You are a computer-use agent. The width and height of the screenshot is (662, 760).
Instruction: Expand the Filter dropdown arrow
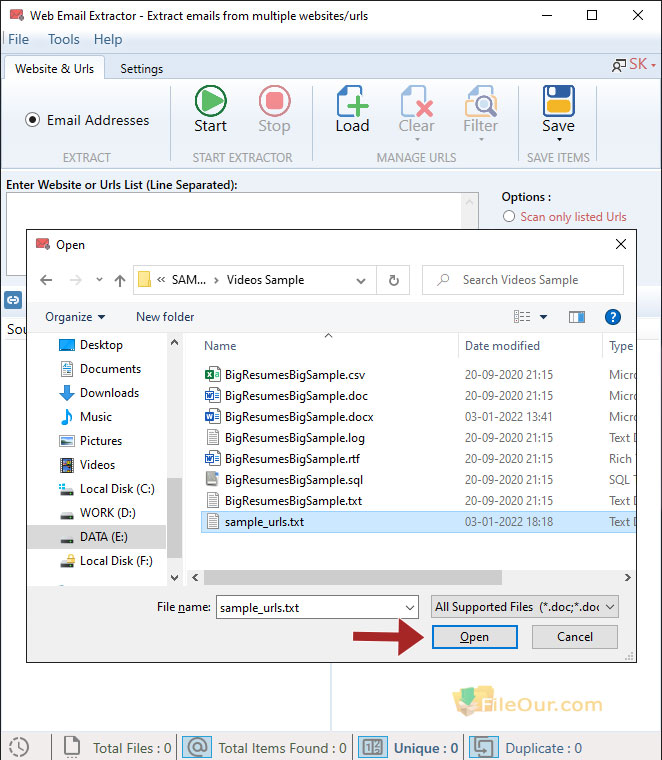pos(481,140)
